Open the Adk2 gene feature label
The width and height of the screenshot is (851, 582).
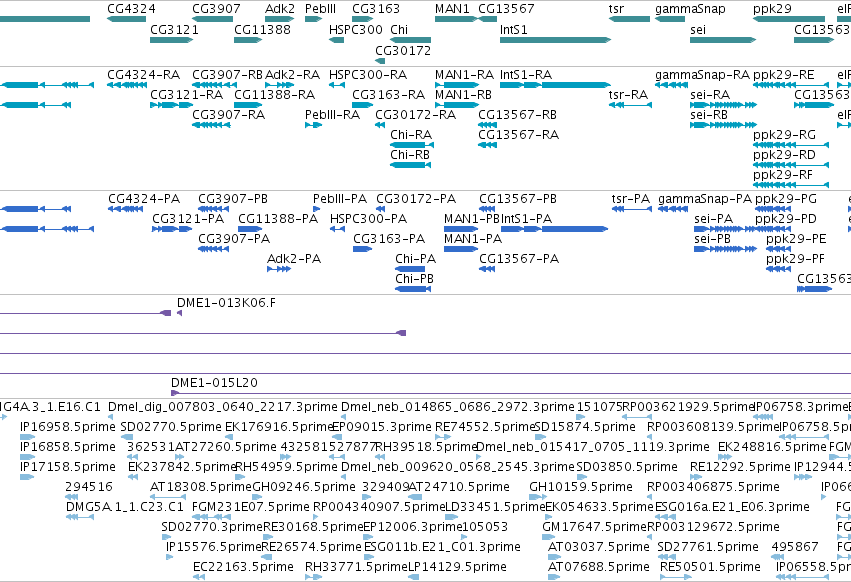[280, 9]
